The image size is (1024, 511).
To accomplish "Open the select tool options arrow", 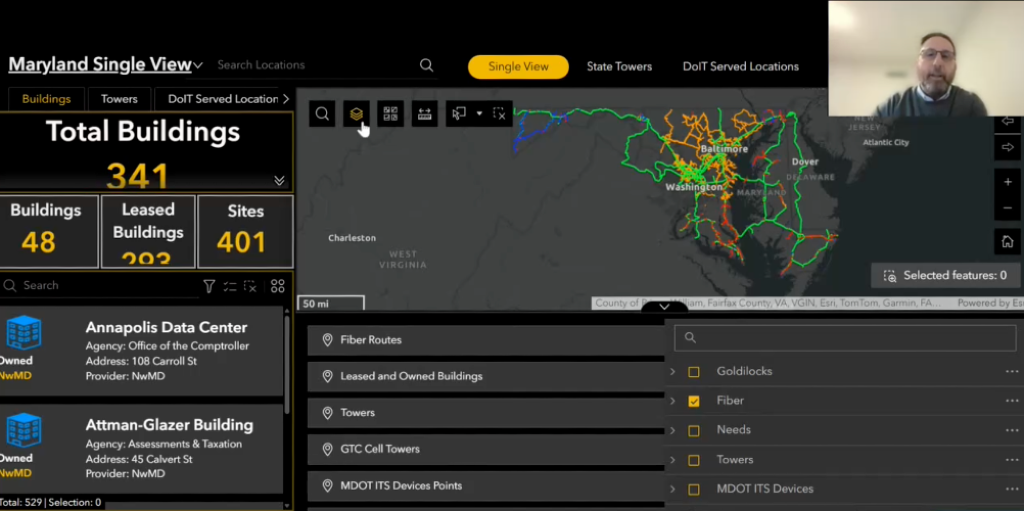I will tap(479, 114).
